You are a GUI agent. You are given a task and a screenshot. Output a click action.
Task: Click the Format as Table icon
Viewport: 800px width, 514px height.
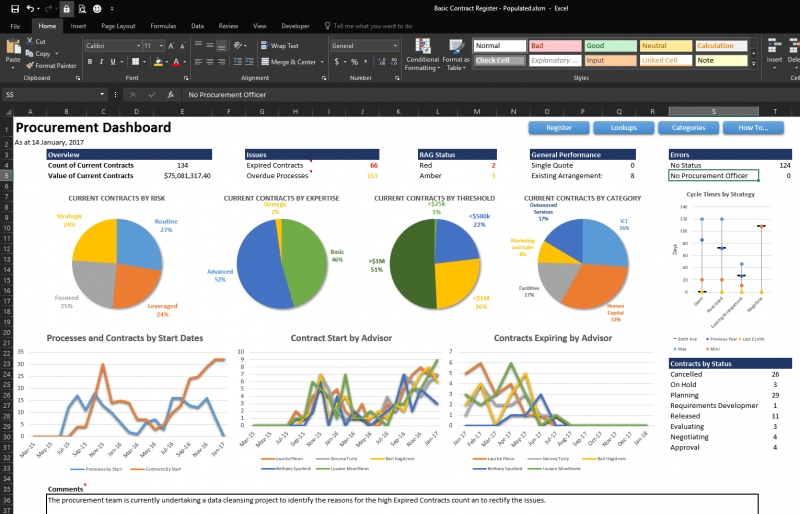(x=456, y=55)
